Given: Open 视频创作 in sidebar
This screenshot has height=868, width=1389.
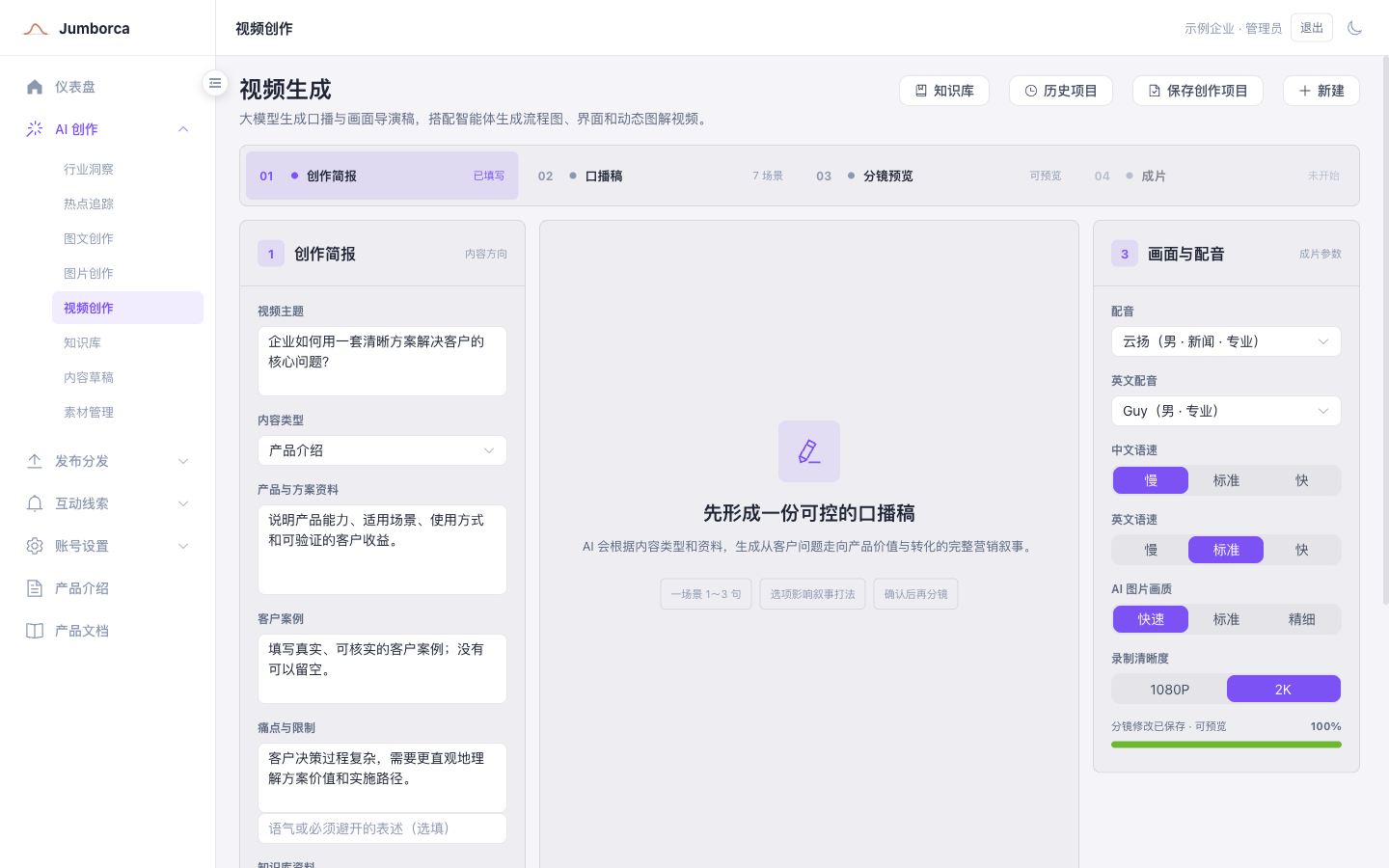Looking at the screenshot, I should [x=127, y=308].
